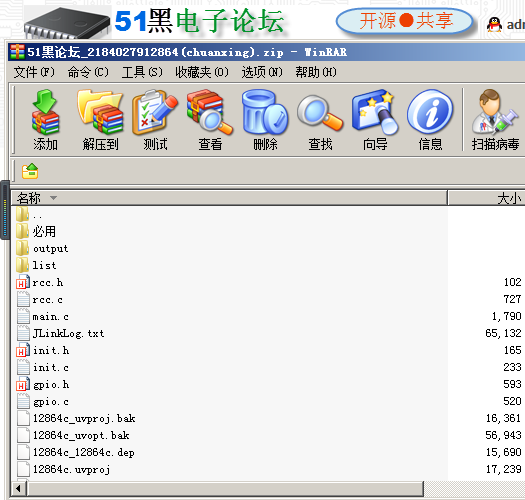This screenshot has height=500, width=525.
Task: Sort by 大小 column header
Action: [486, 198]
